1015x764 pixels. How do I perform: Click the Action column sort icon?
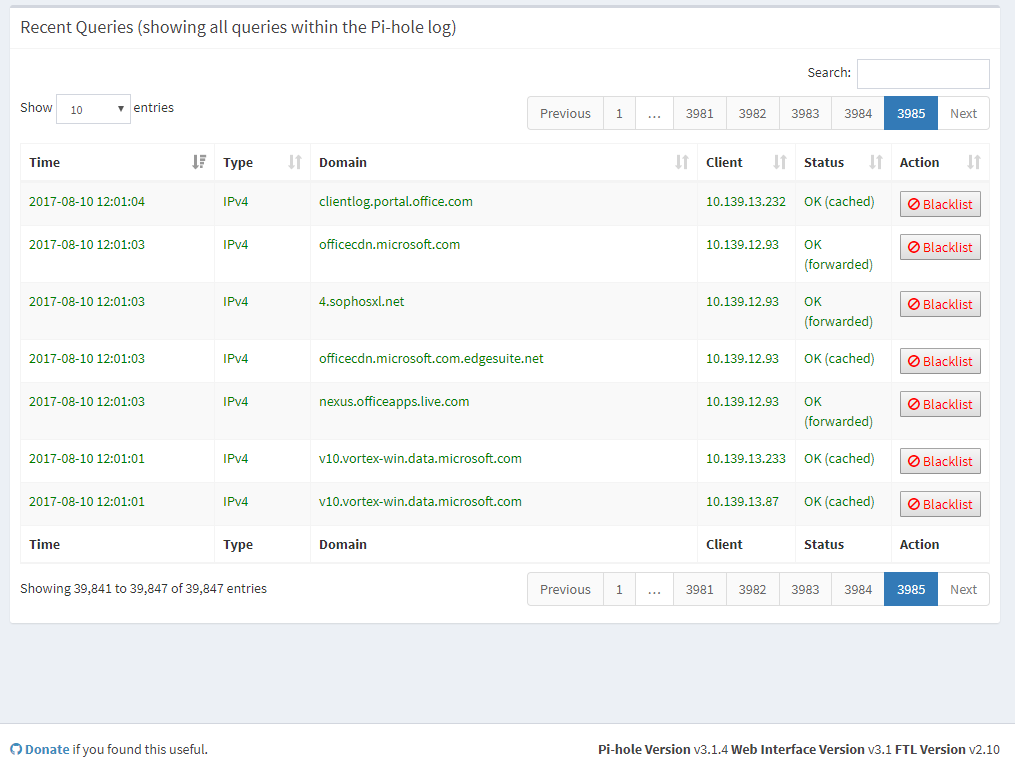pos(974,162)
